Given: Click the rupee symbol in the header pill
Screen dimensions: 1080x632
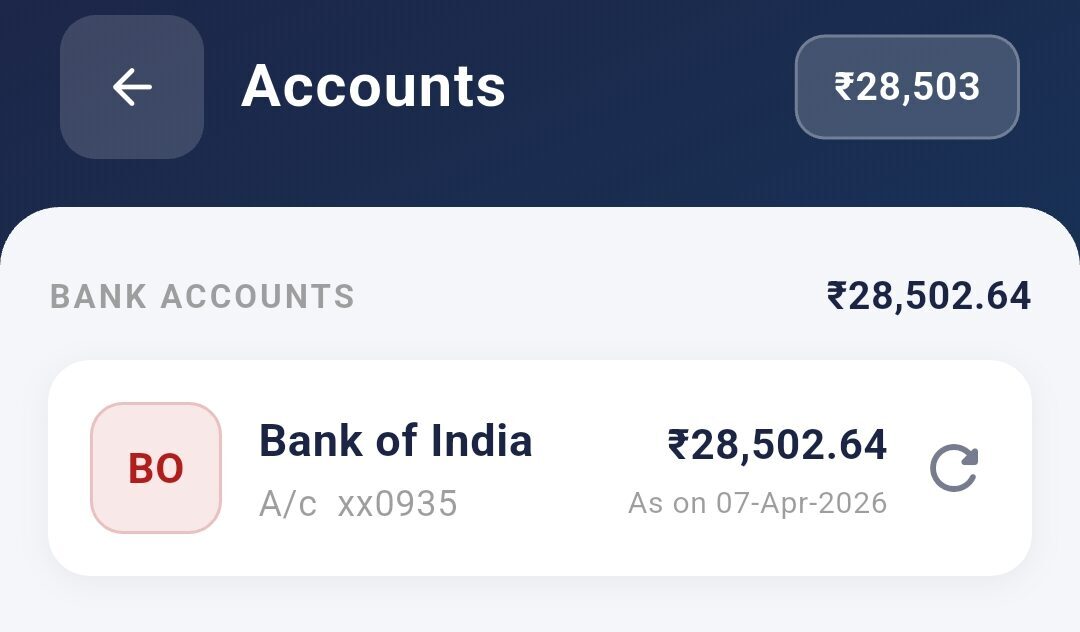Looking at the screenshot, I should pos(844,87).
